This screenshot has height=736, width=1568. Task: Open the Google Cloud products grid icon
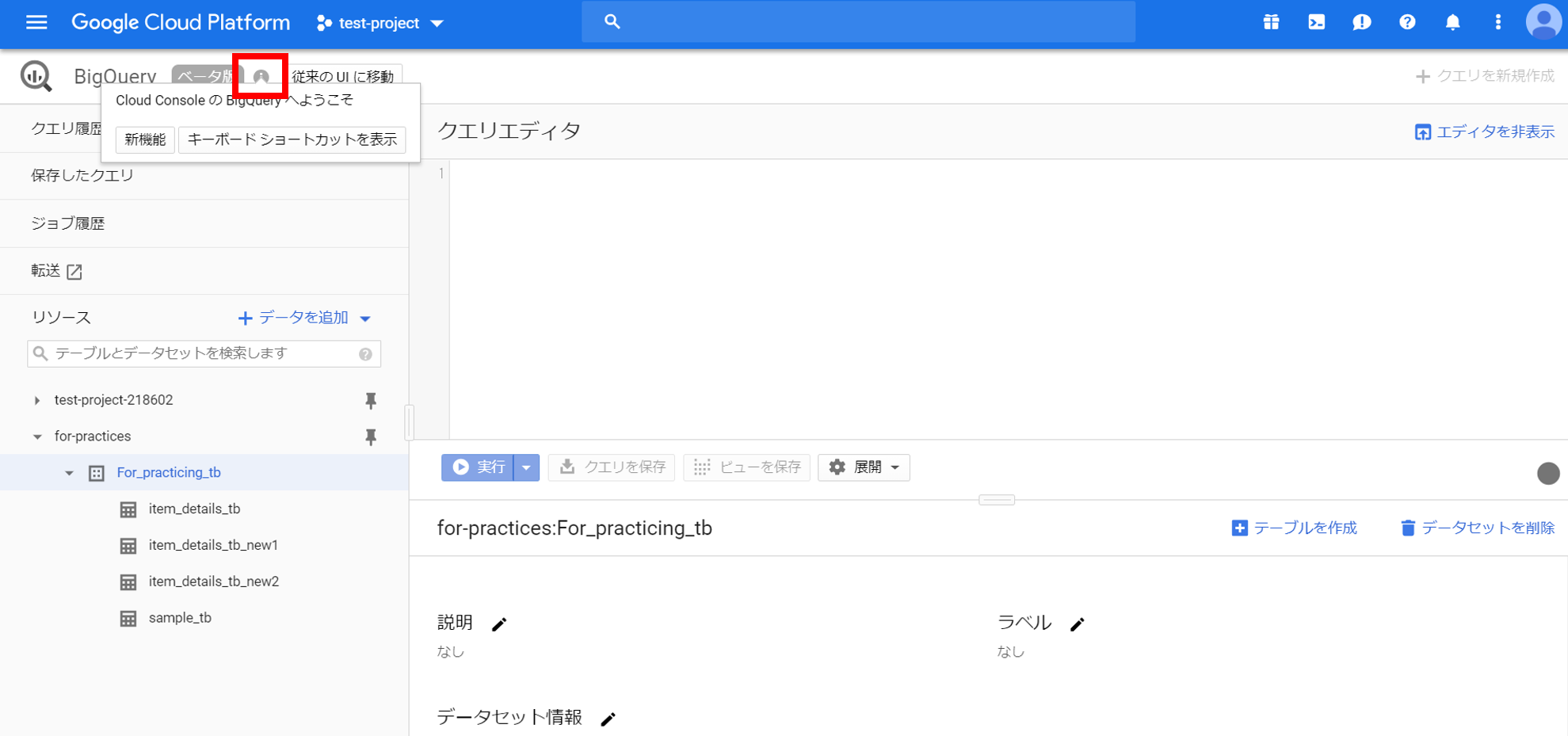[1270, 21]
